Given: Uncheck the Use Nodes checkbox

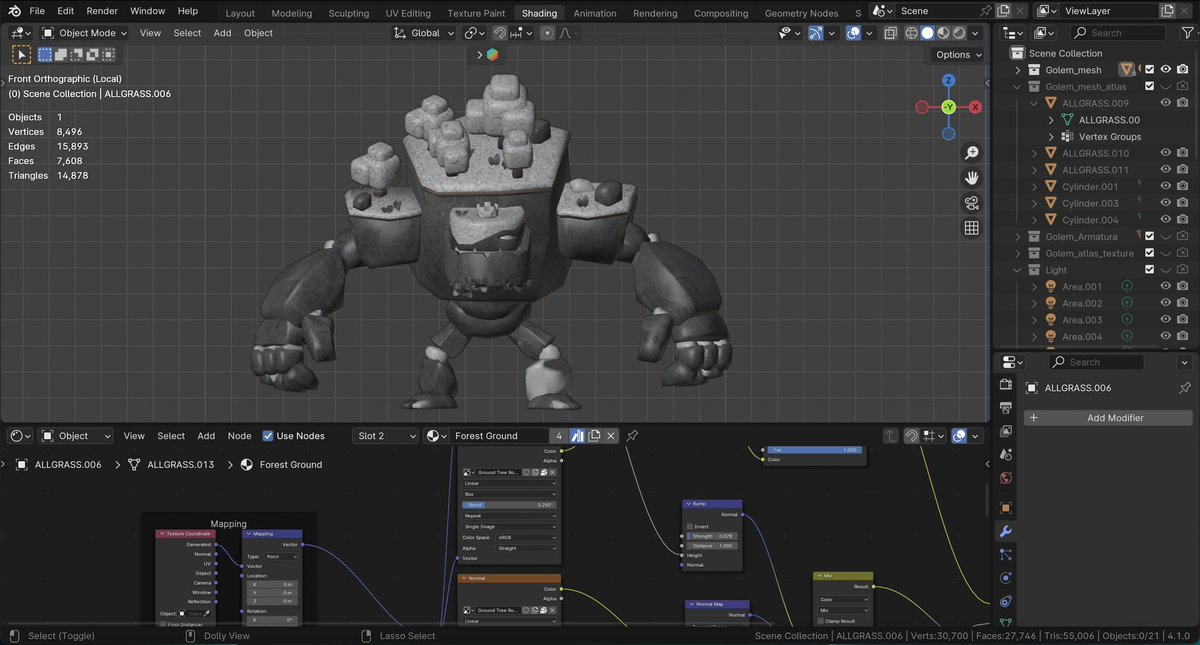Looking at the screenshot, I should click(268, 436).
